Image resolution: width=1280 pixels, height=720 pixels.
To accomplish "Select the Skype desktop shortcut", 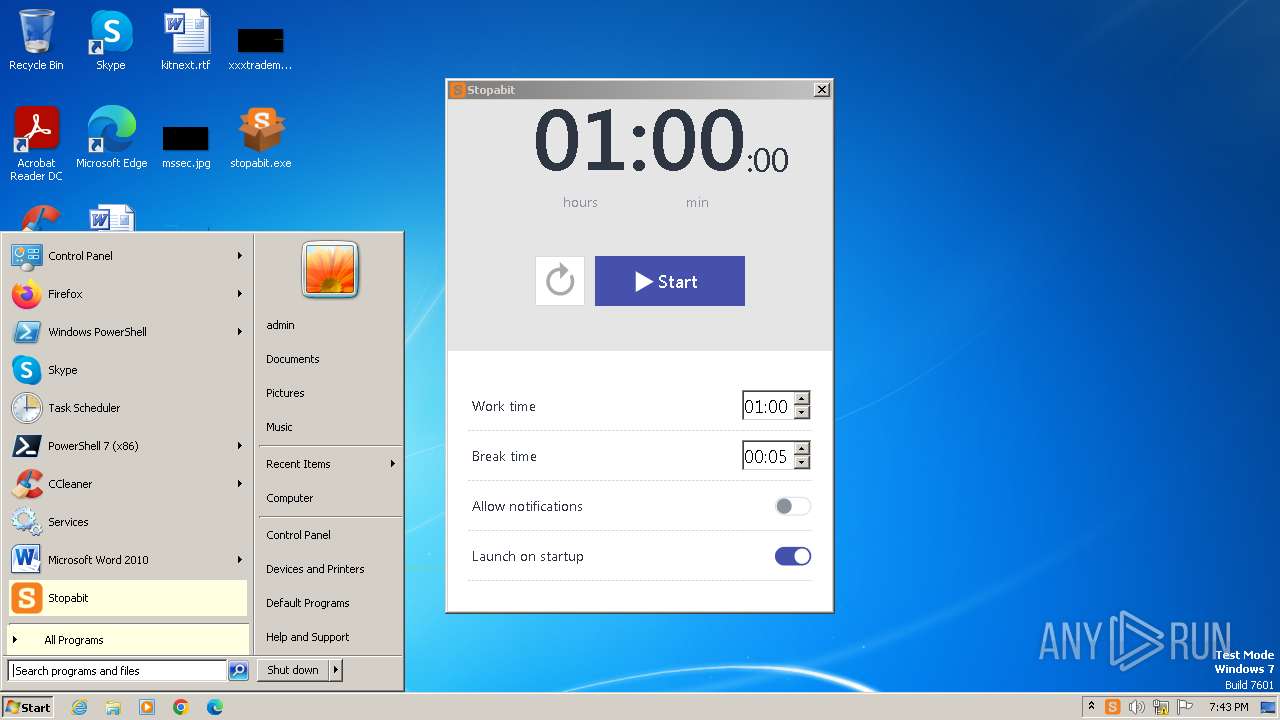I will click(110, 41).
